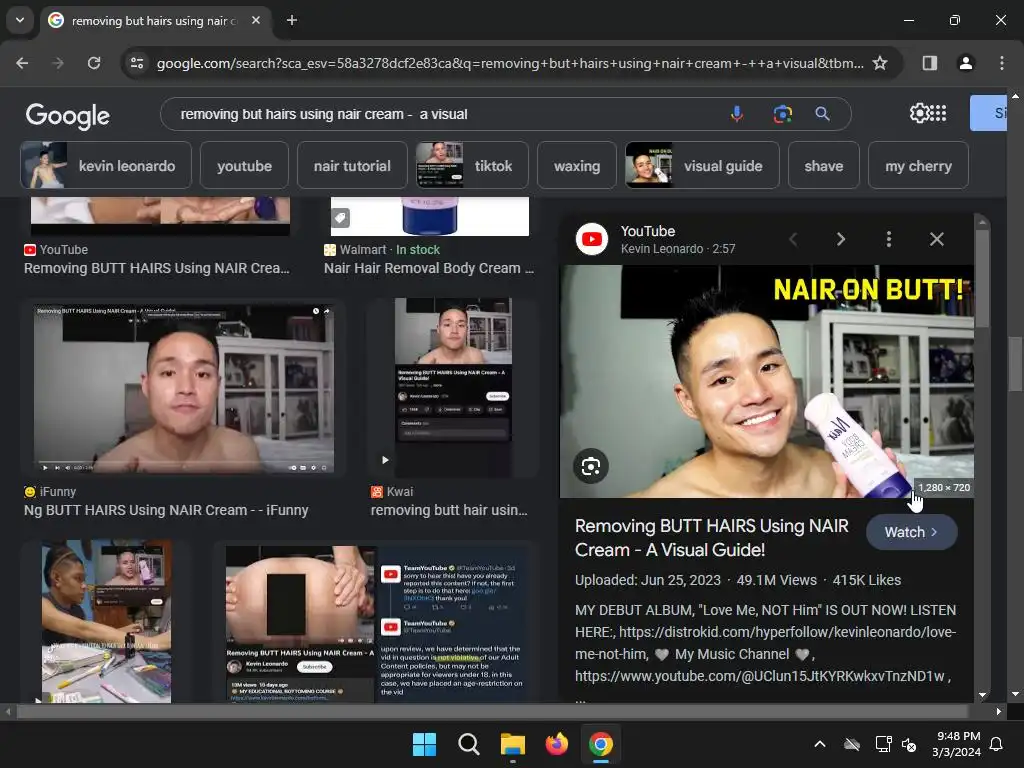Open Chrome profile avatar icon
This screenshot has width=1024, height=768.
(965, 63)
